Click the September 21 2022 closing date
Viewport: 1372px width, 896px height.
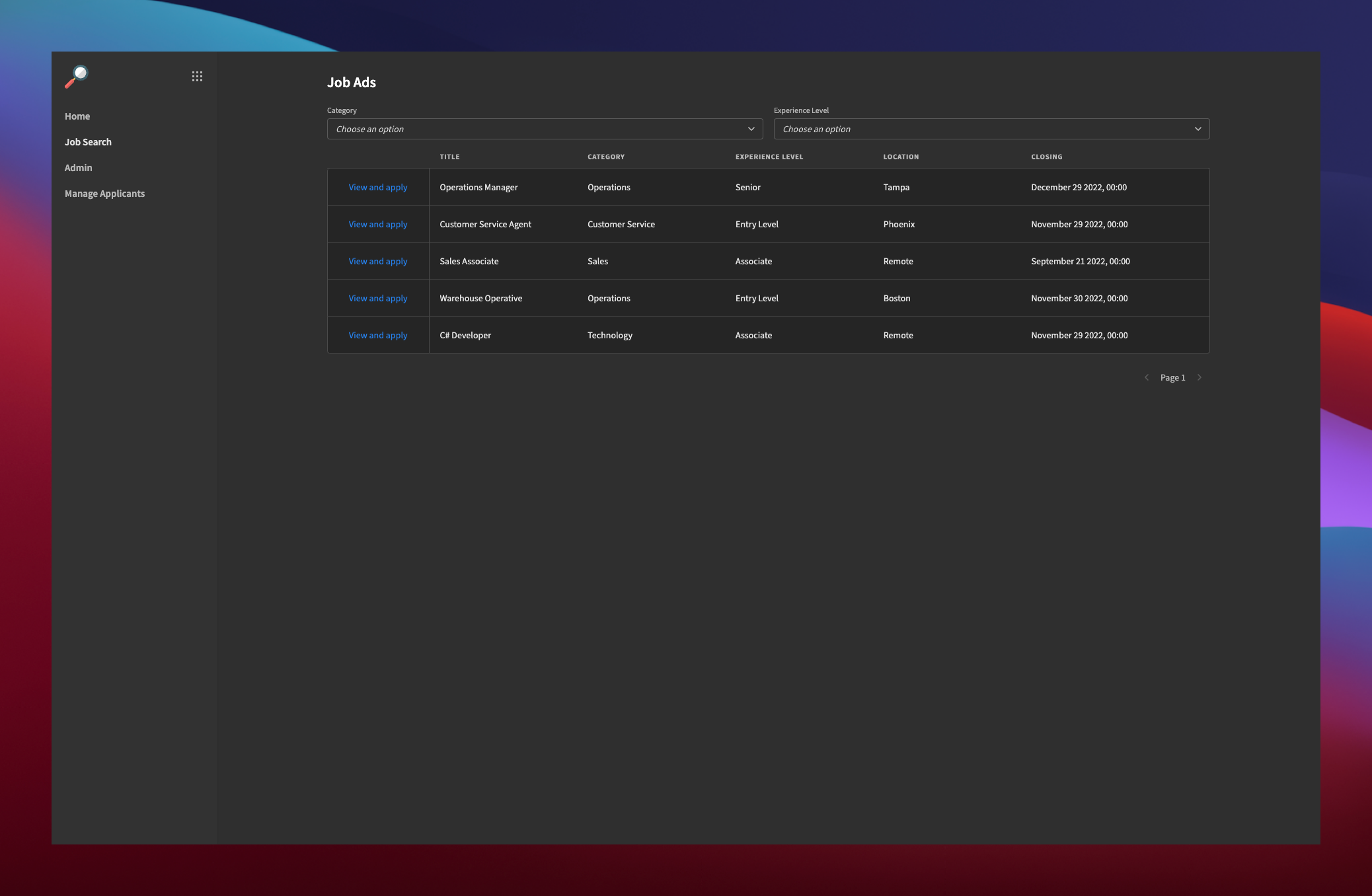(x=1081, y=261)
